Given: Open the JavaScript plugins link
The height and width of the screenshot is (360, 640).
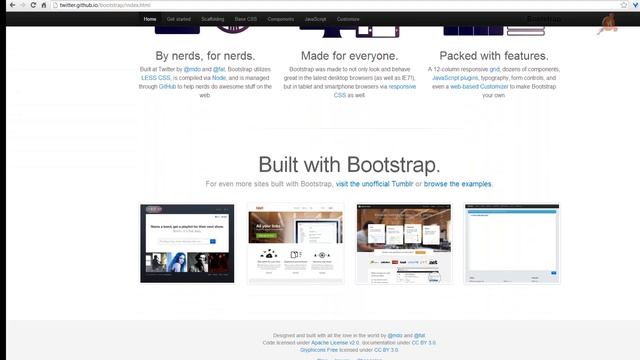Looking at the screenshot, I should coord(455,78).
